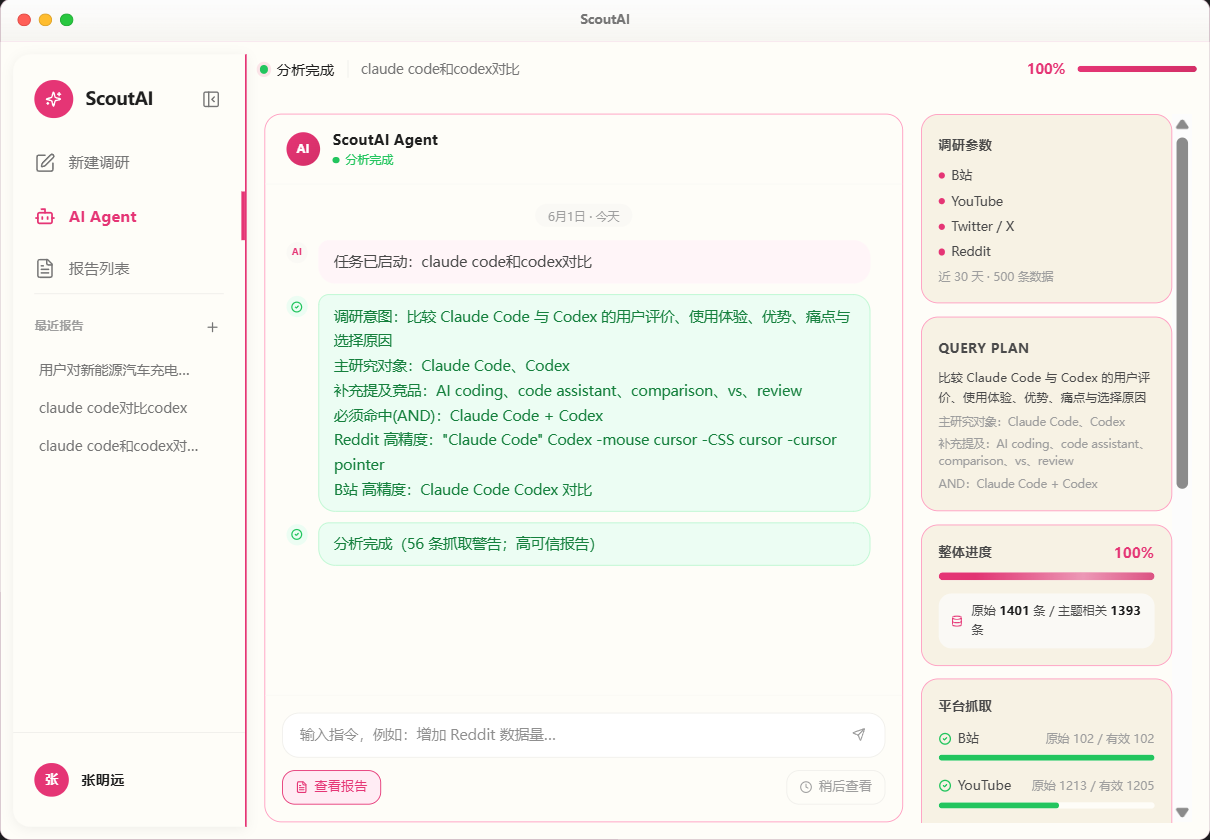Click the ScoutAI sparkle logo icon
Viewport: 1210px width, 840px height.
pyautogui.click(x=54, y=99)
